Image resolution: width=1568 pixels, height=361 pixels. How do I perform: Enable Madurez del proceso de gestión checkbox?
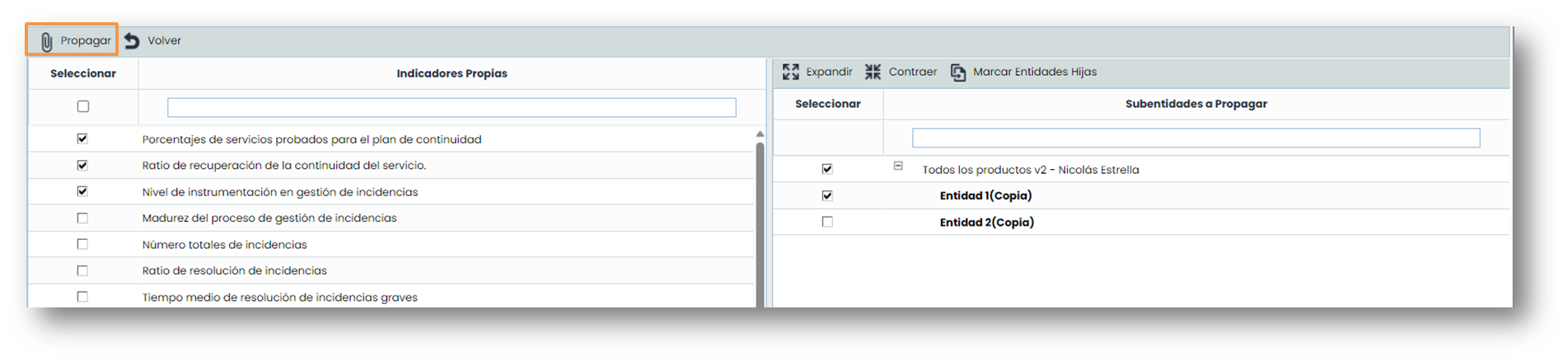[x=82, y=218]
